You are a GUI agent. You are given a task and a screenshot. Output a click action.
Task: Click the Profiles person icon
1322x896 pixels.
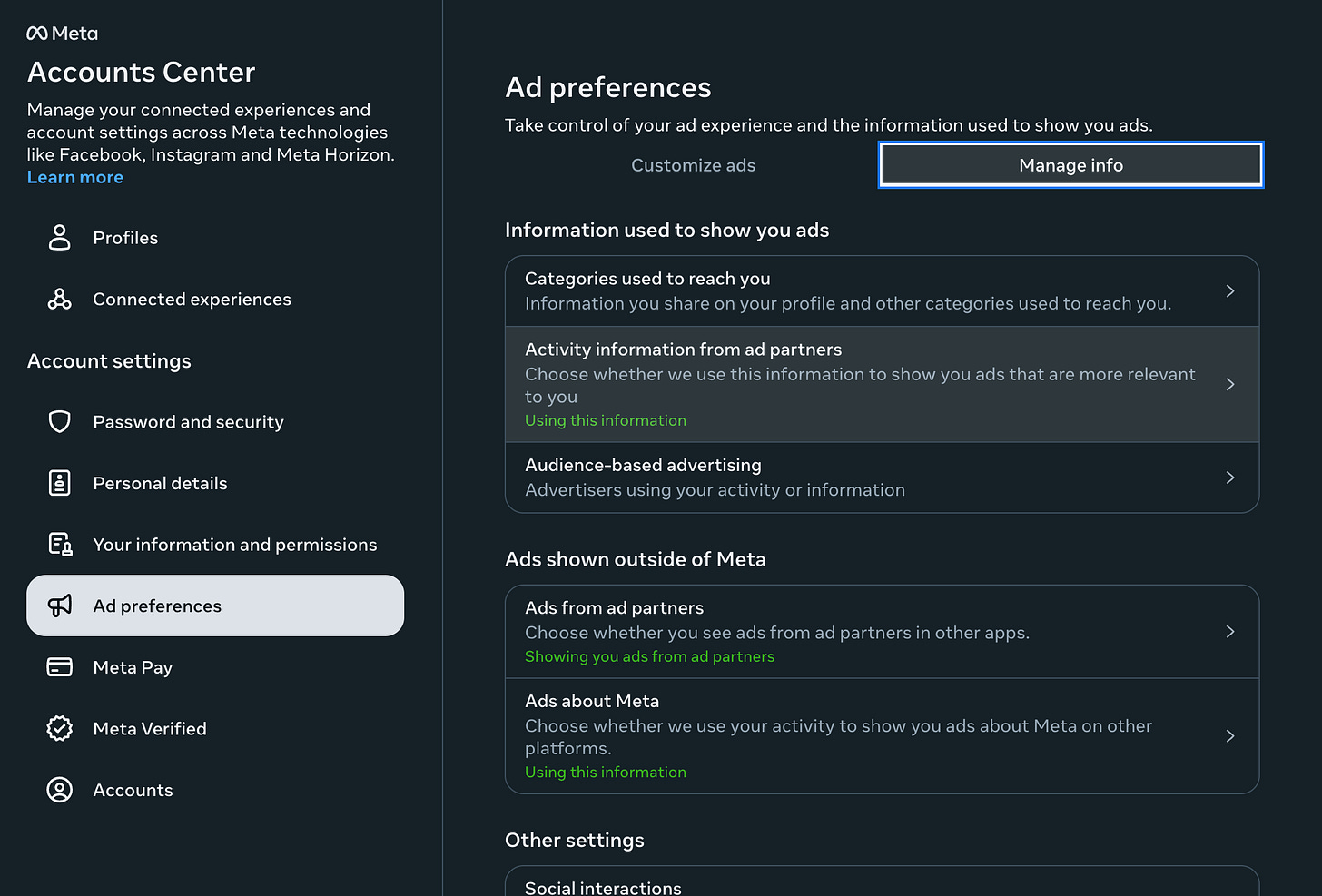[x=60, y=238]
